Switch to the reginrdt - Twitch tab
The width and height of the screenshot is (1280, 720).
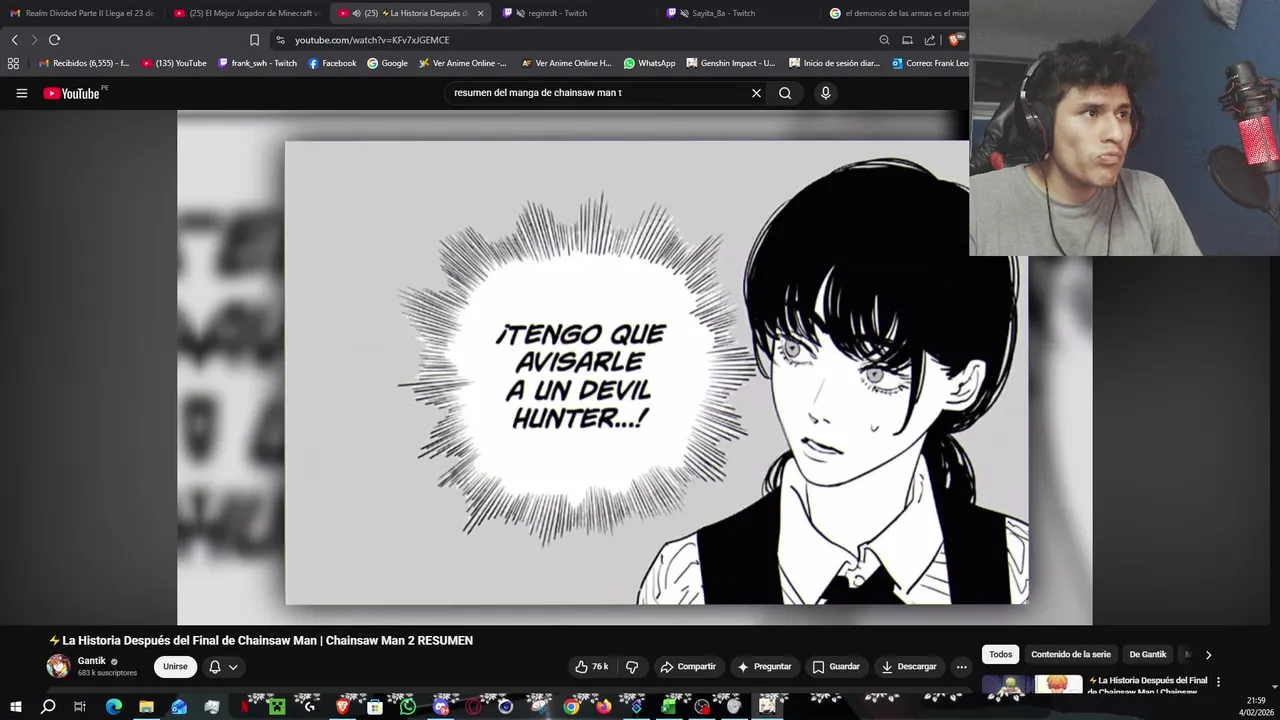[575, 13]
